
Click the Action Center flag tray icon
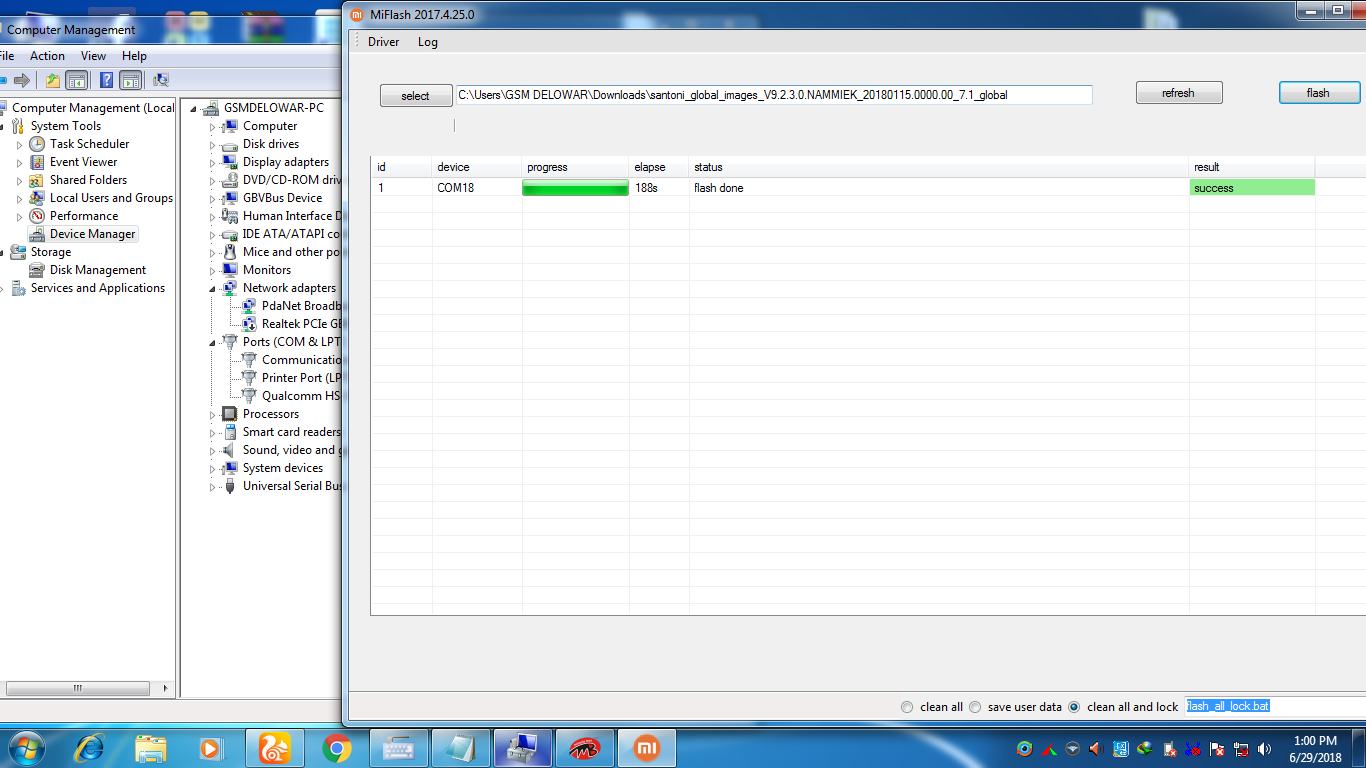pyautogui.click(x=1217, y=748)
